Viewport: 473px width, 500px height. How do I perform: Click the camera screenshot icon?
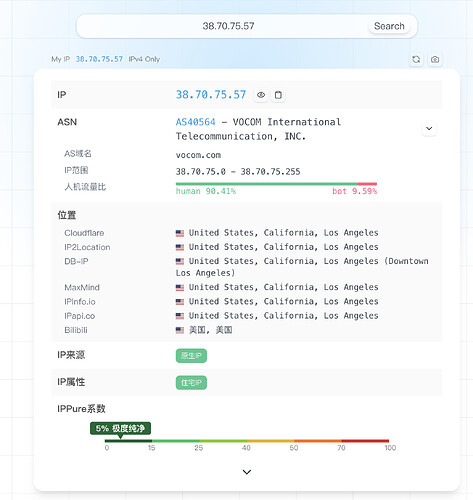tap(435, 59)
